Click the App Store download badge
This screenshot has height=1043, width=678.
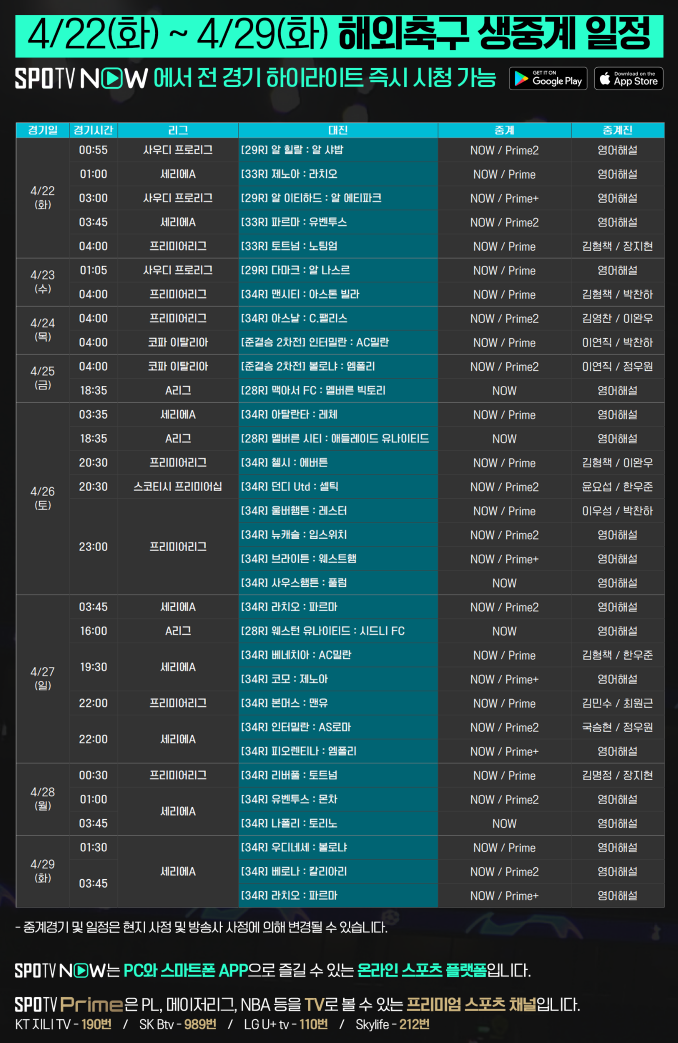coord(628,79)
